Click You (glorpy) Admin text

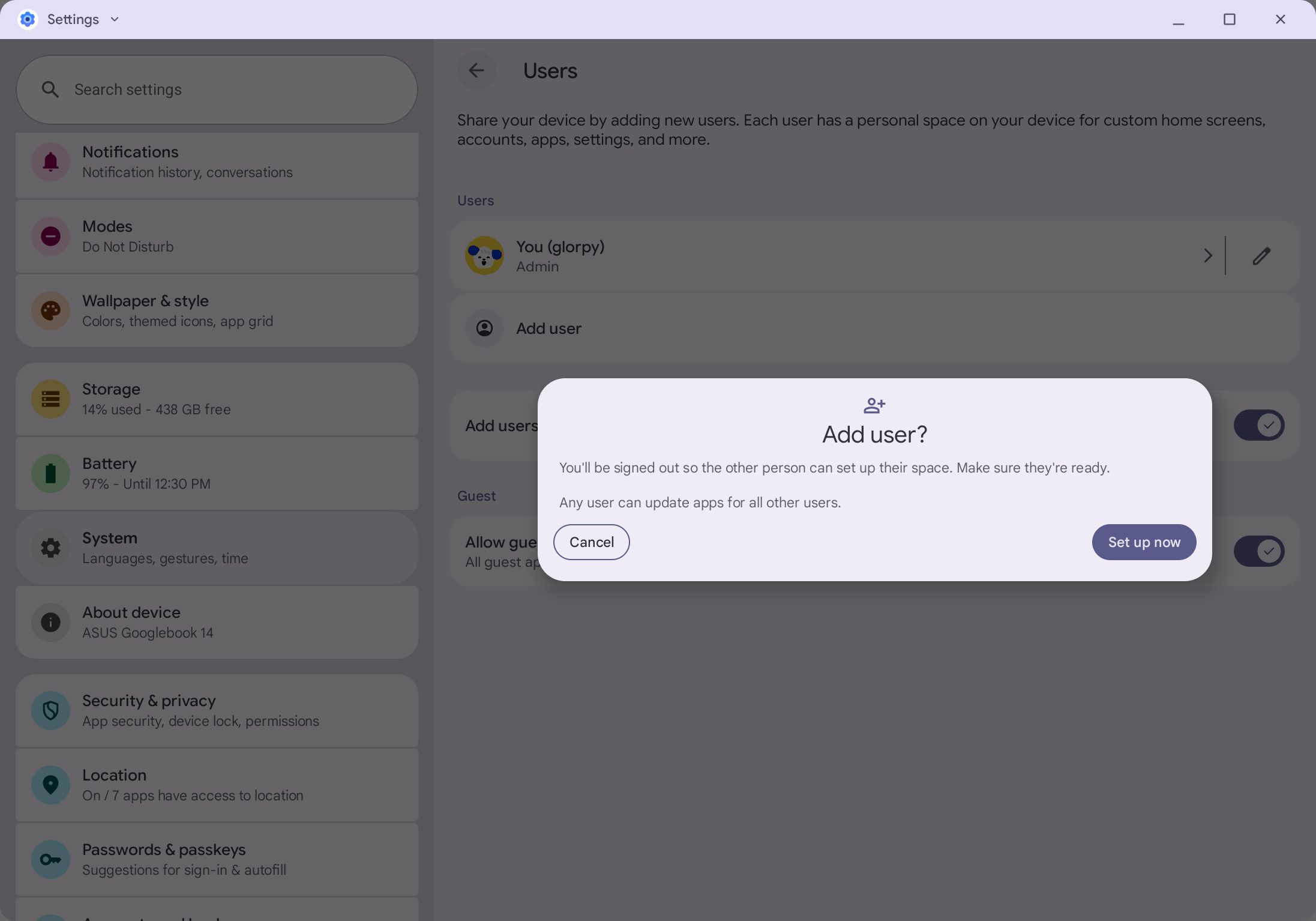coord(560,256)
